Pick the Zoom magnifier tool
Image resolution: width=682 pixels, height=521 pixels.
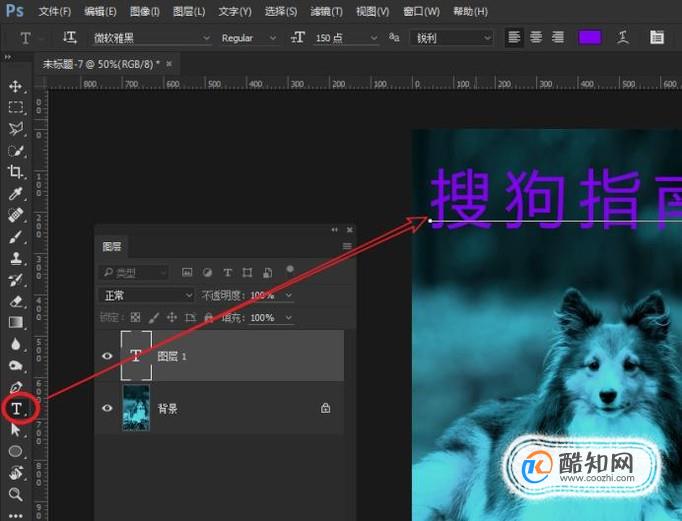point(16,494)
